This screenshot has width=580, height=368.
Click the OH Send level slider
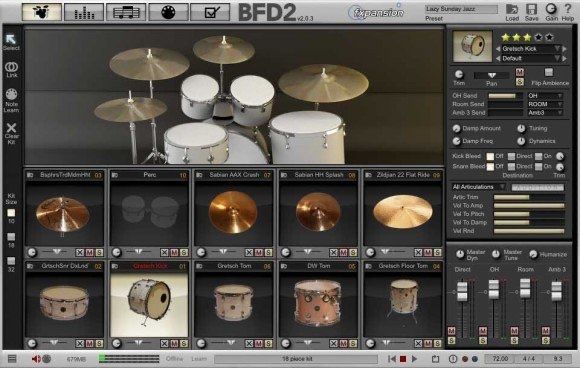tap(505, 96)
